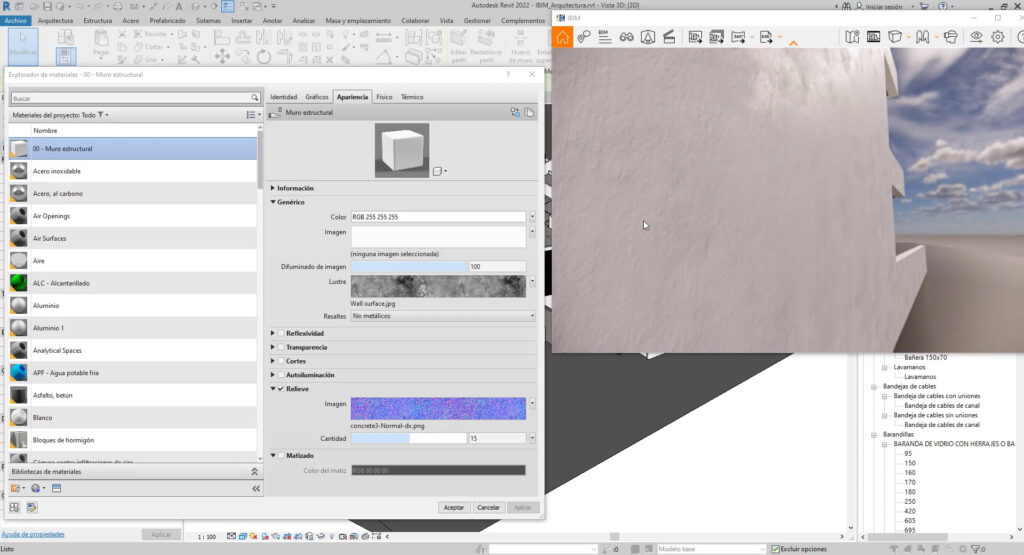Viewport: 1024px width, 555px height.
Task: Click the binoculars icon in IBIM toolbar
Action: click(627, 37)
